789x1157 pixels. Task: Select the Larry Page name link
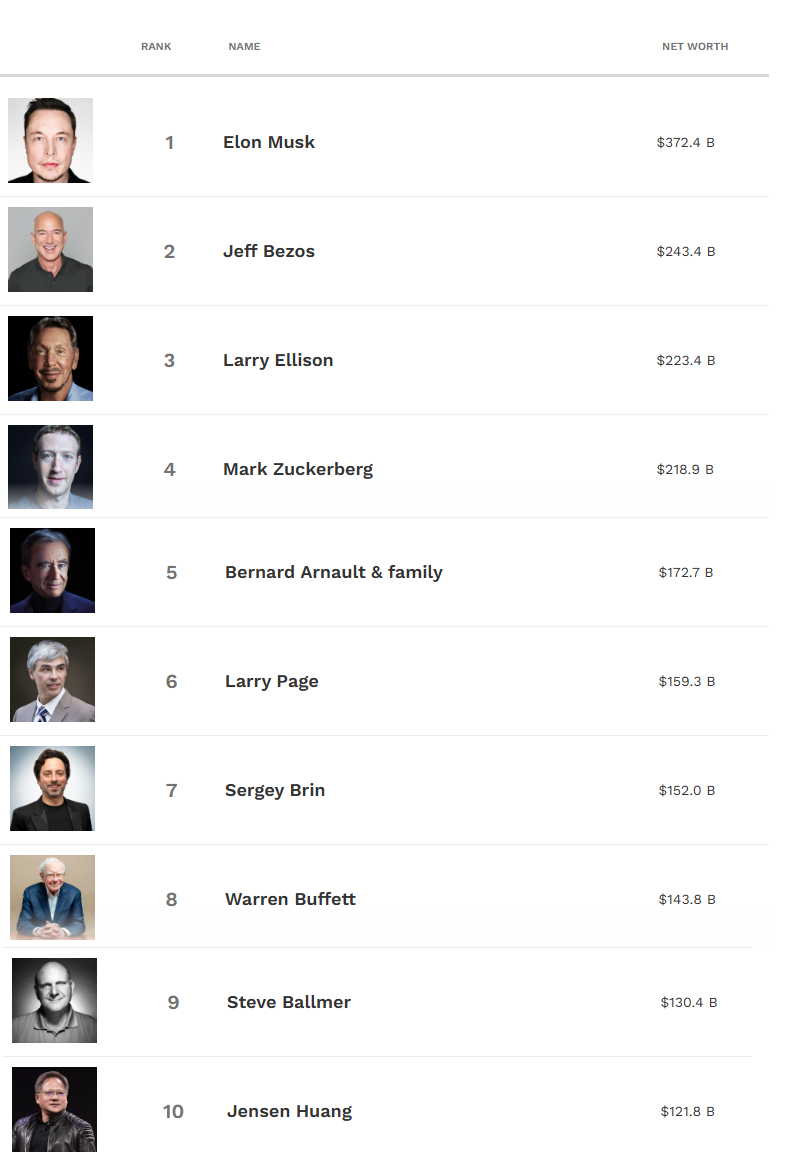click(272, 681)
